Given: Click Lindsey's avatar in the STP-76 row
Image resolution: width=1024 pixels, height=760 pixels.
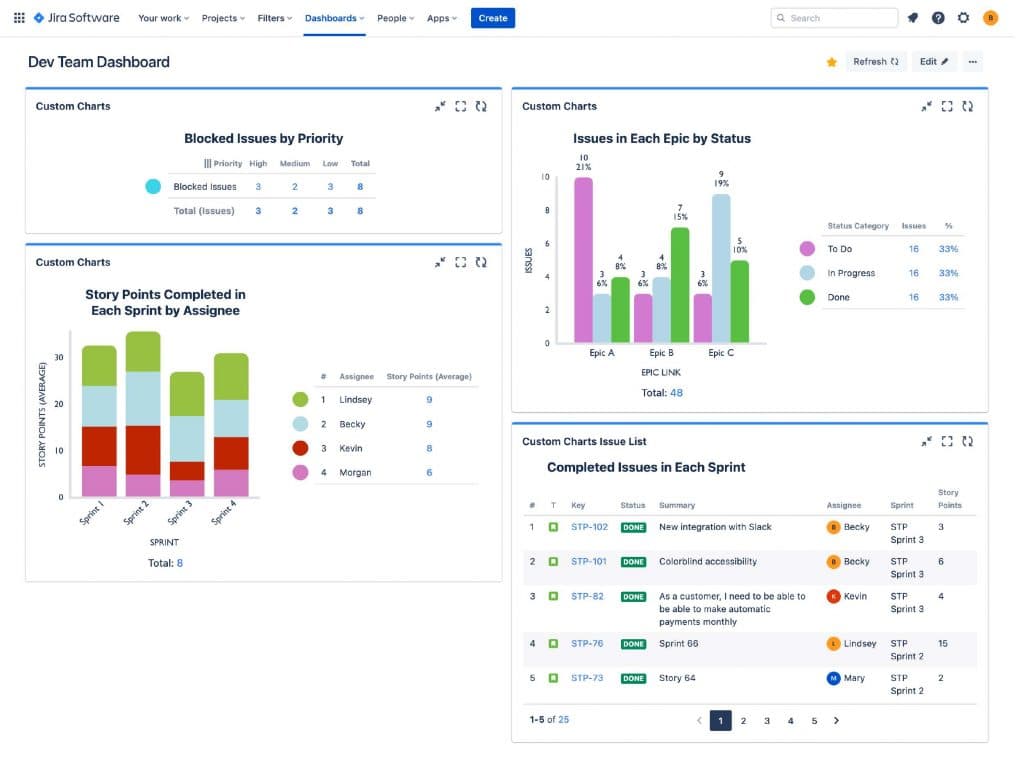Looking at the screenshot, I should click(833, 644).
